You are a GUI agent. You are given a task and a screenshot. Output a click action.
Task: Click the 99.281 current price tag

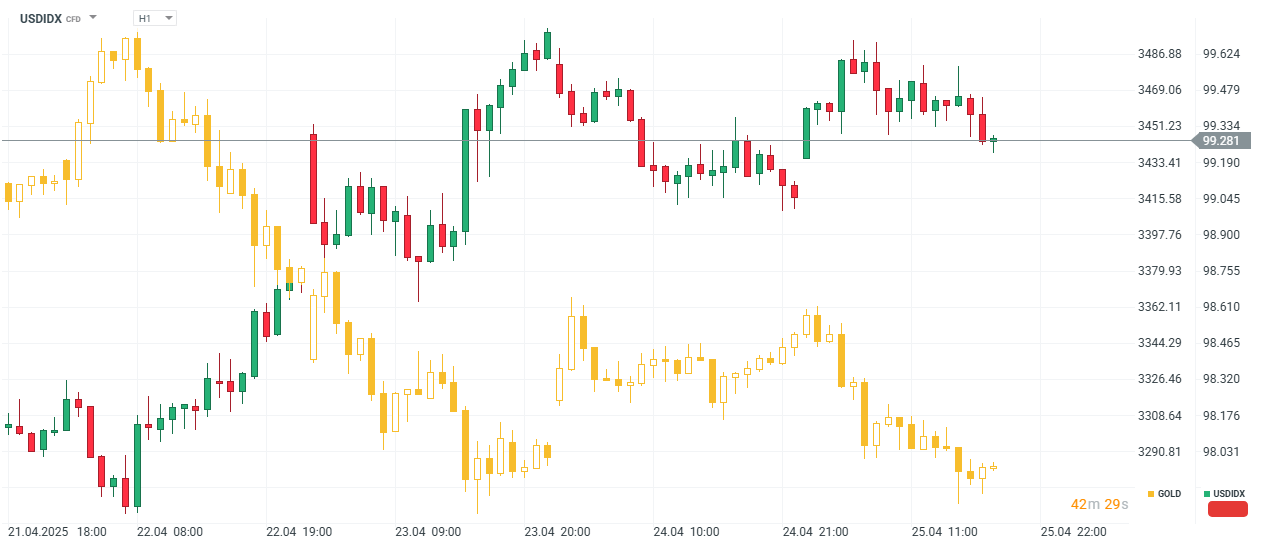point(1222,141)
